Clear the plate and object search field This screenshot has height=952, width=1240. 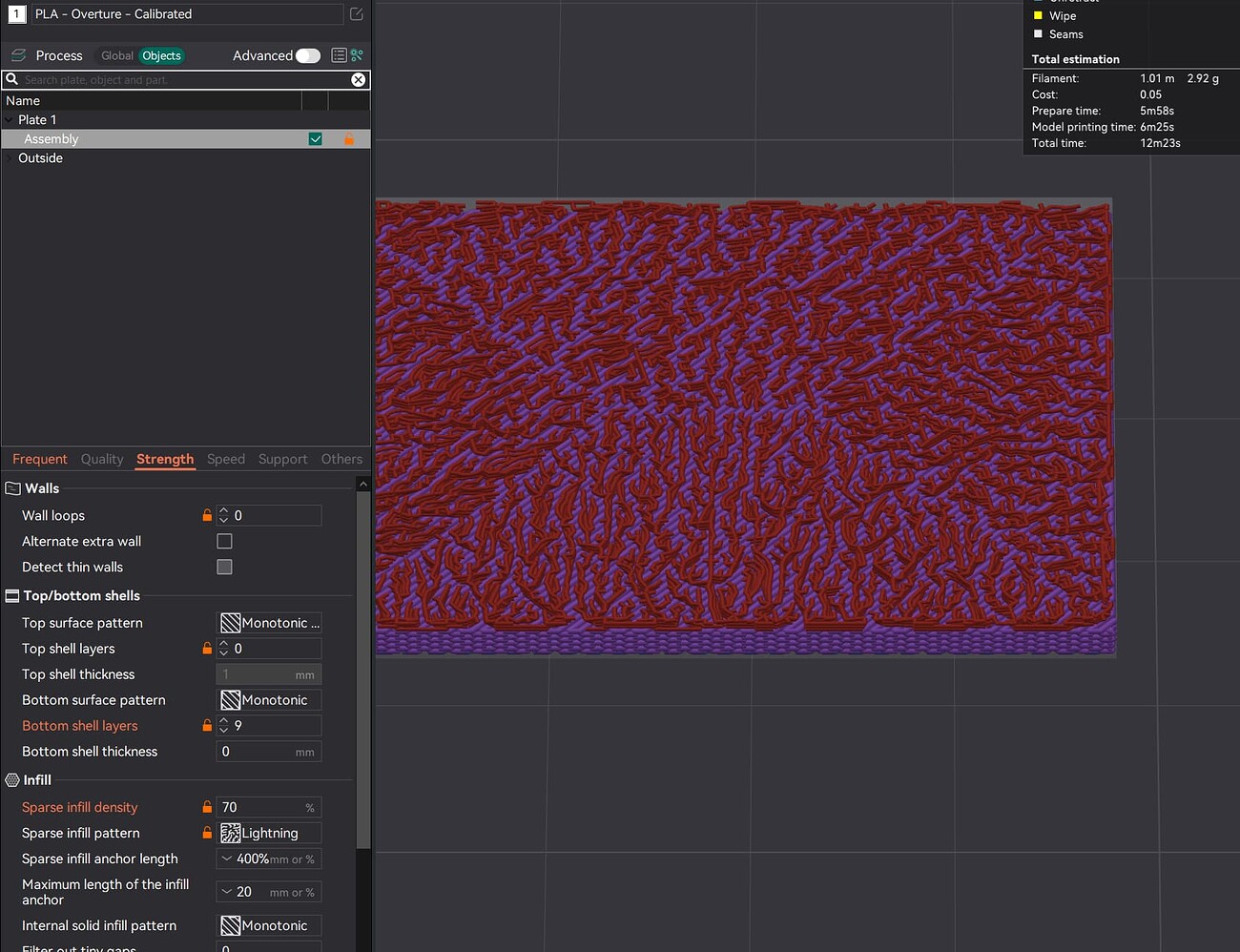[358, 80]
